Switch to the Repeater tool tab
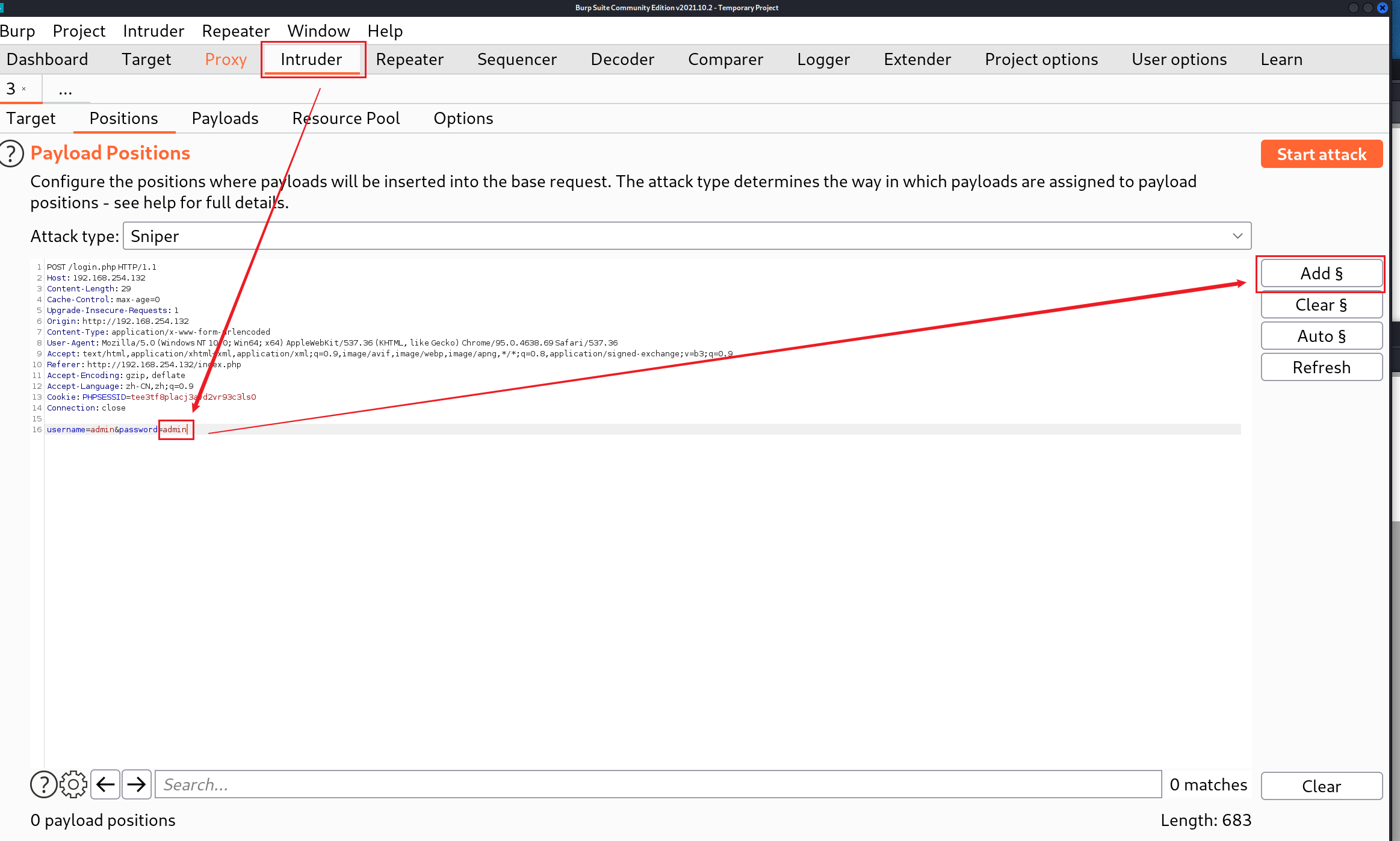The image size is (1400, 841). [x=410, y=59]
